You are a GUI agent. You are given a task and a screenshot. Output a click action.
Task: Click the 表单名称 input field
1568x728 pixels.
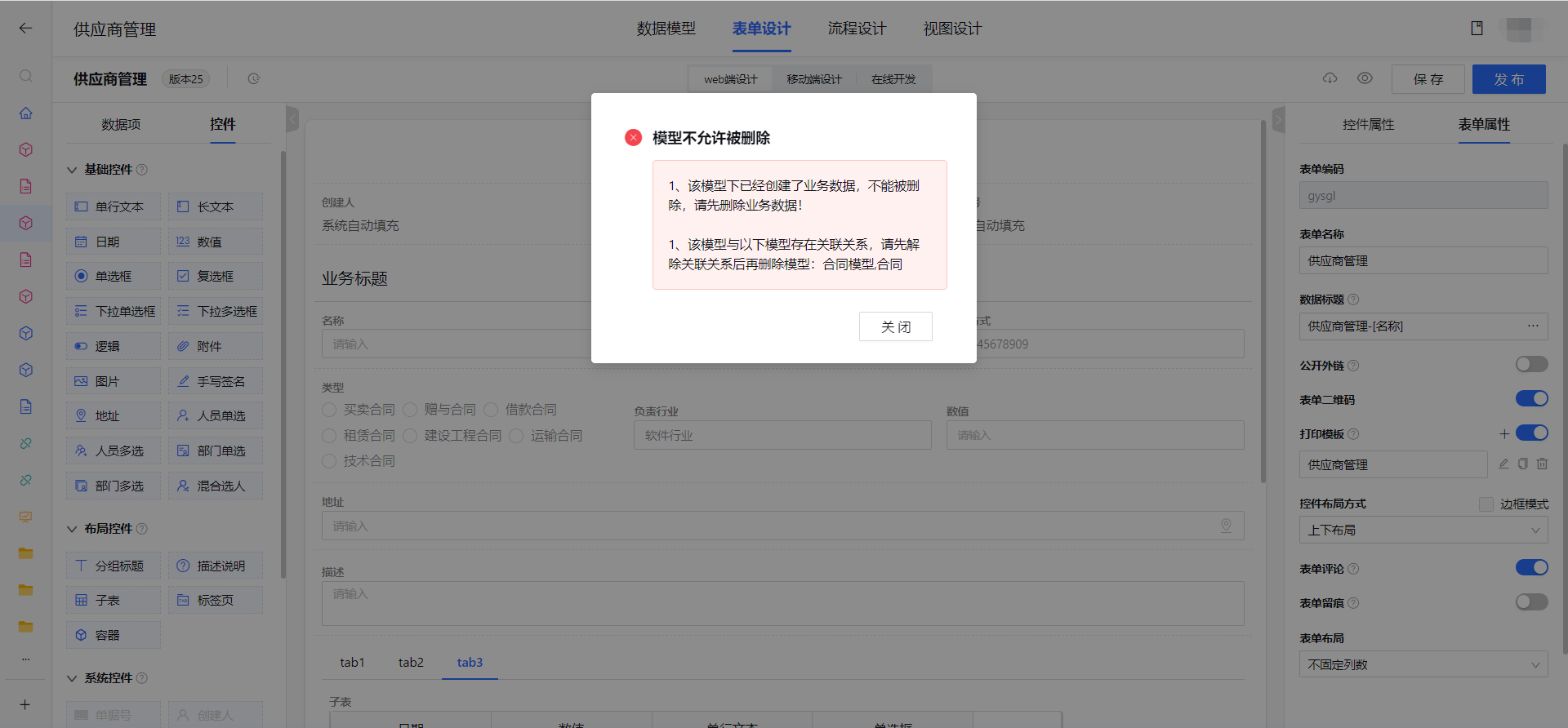pos(1423,260)
